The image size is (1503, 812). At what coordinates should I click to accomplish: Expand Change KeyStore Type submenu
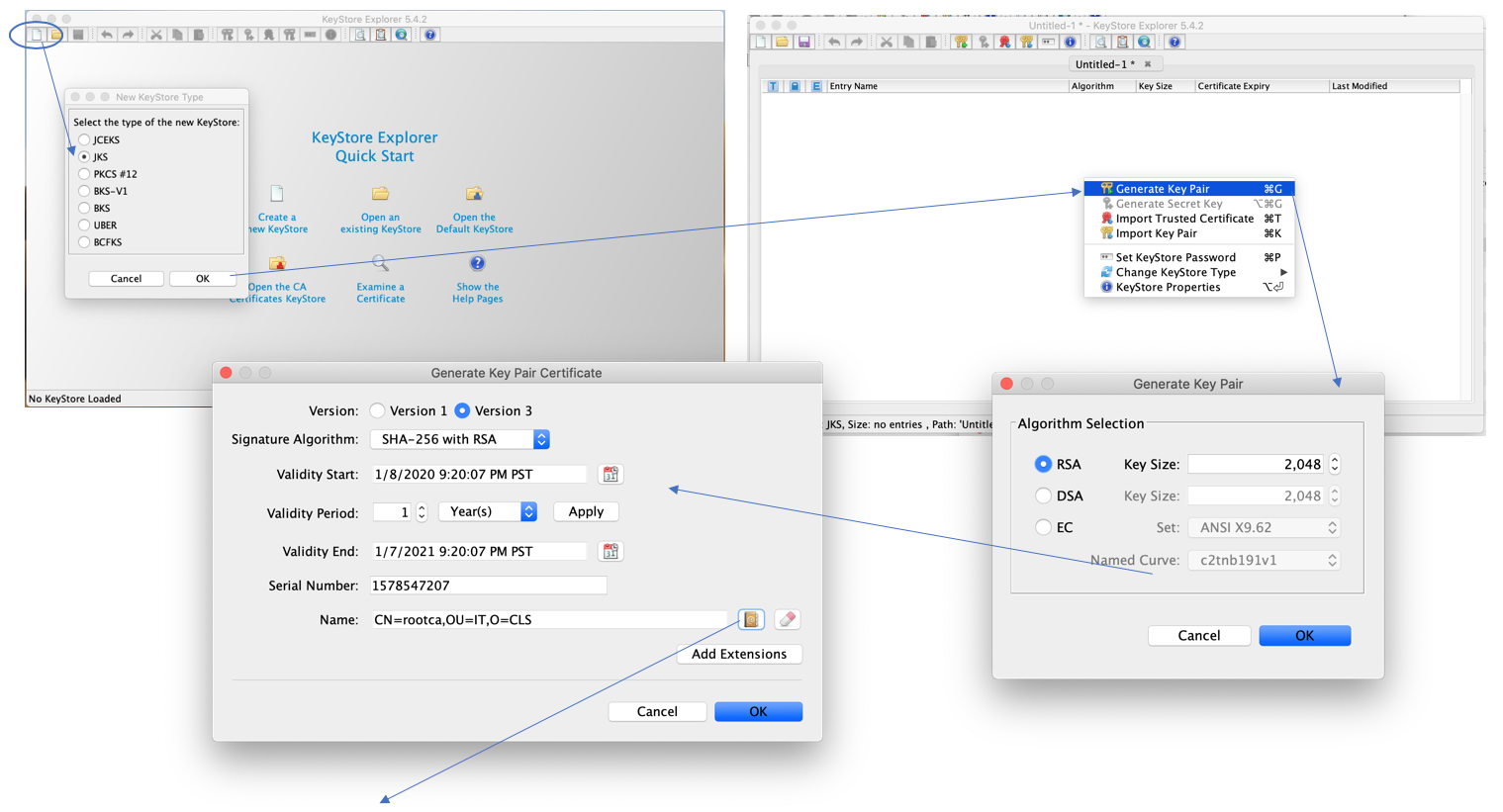(x=1189, y=272)
